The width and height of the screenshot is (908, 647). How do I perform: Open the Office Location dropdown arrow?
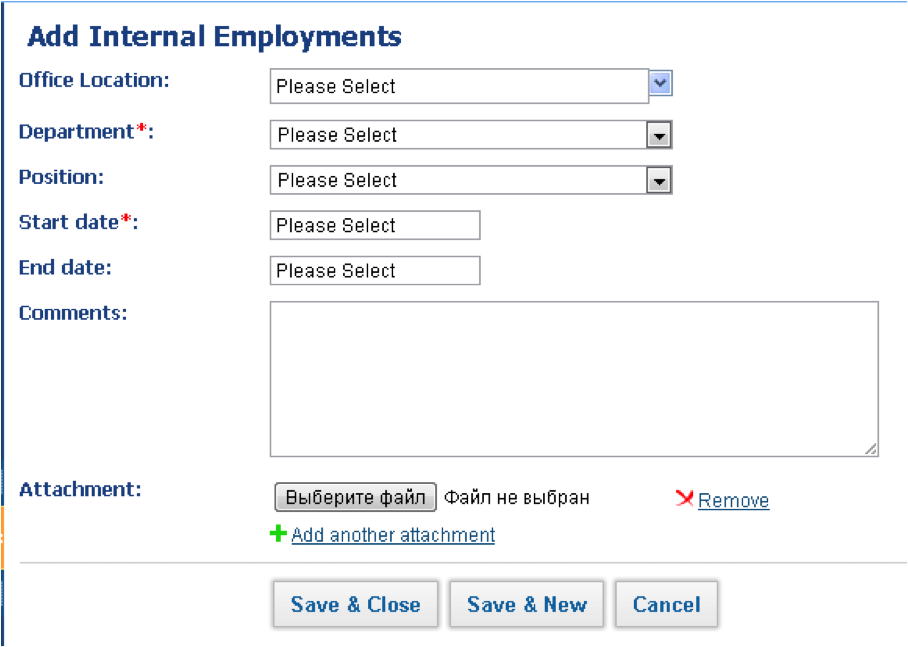[660, 83]
